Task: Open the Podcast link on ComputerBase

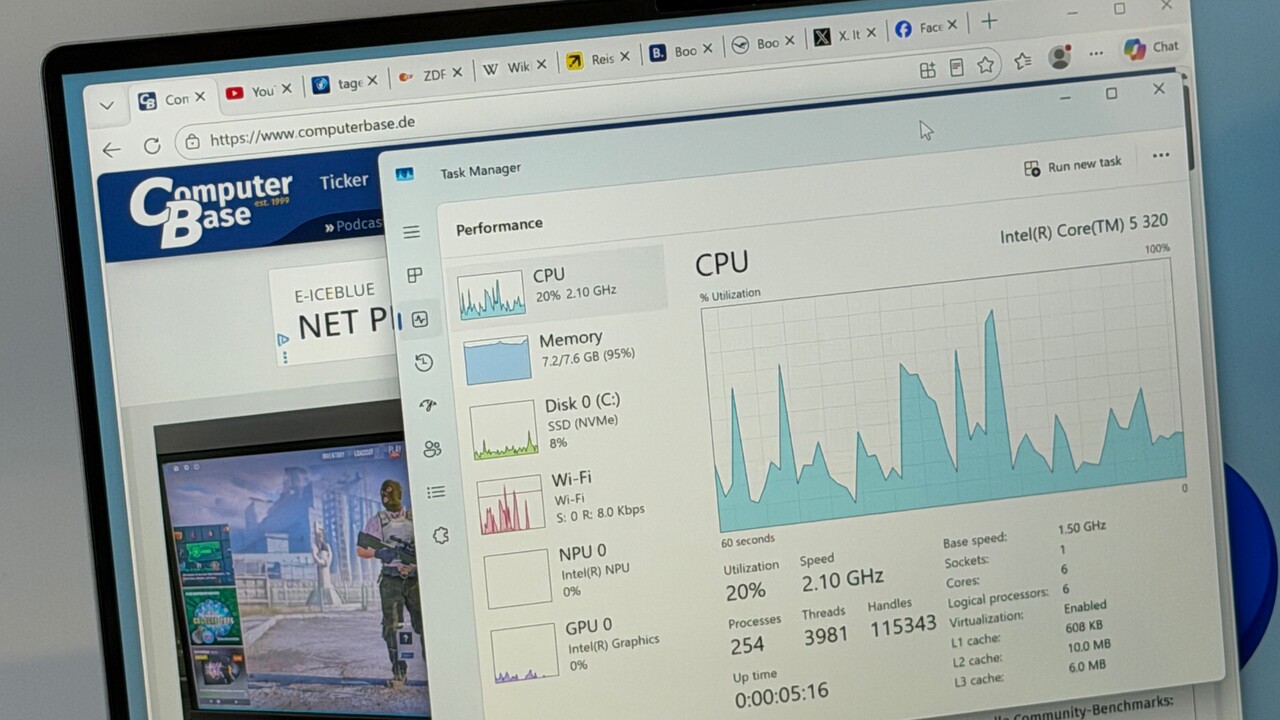Action: (354, 225)
